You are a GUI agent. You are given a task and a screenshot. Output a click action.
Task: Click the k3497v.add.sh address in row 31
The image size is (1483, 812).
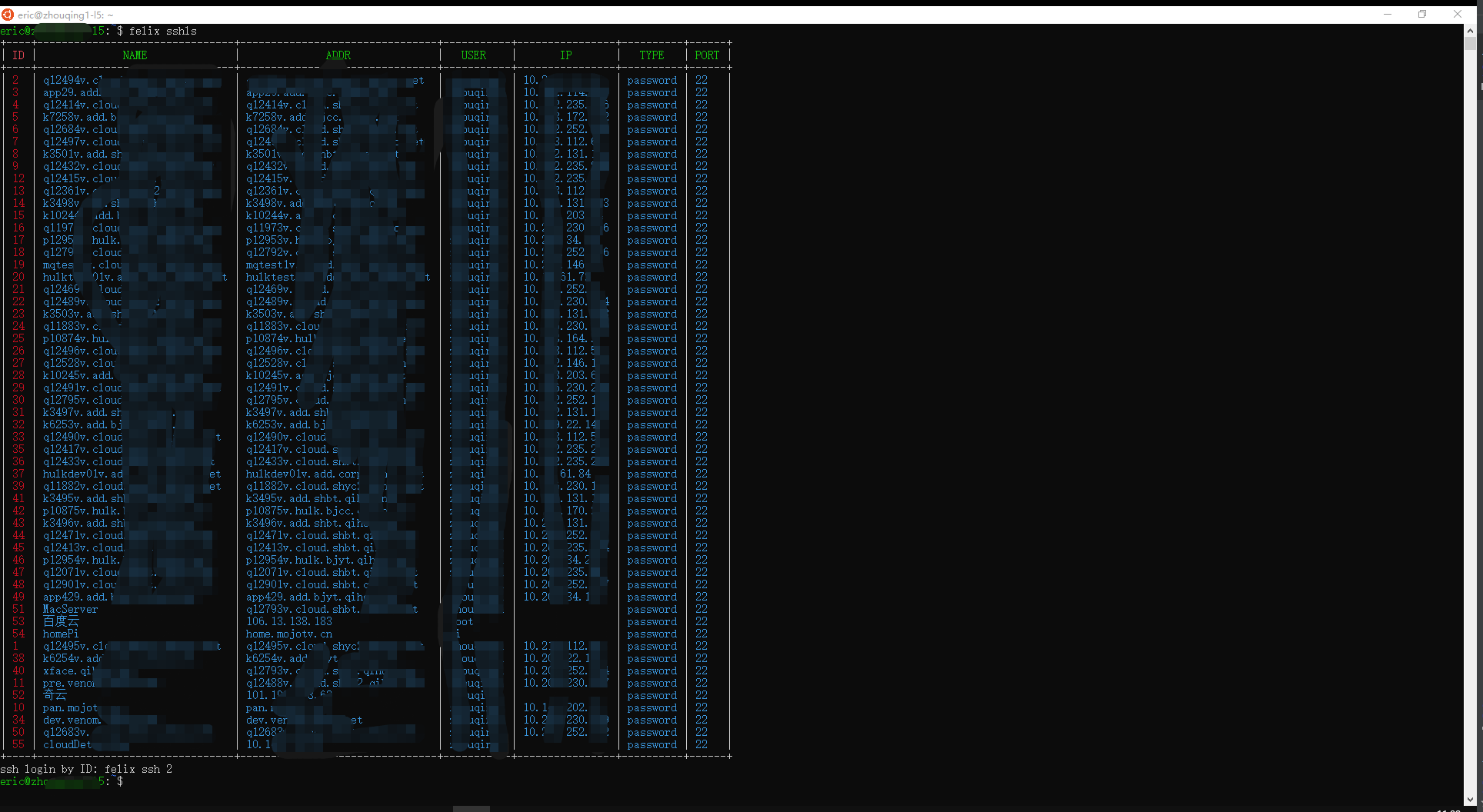(x=287, y=412)
